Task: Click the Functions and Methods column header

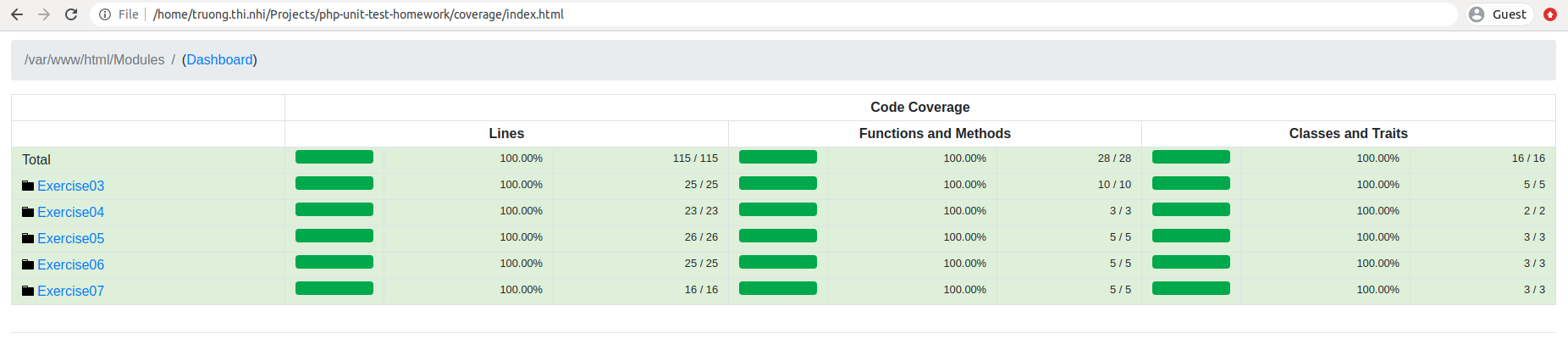Action: tap(935, 133)
